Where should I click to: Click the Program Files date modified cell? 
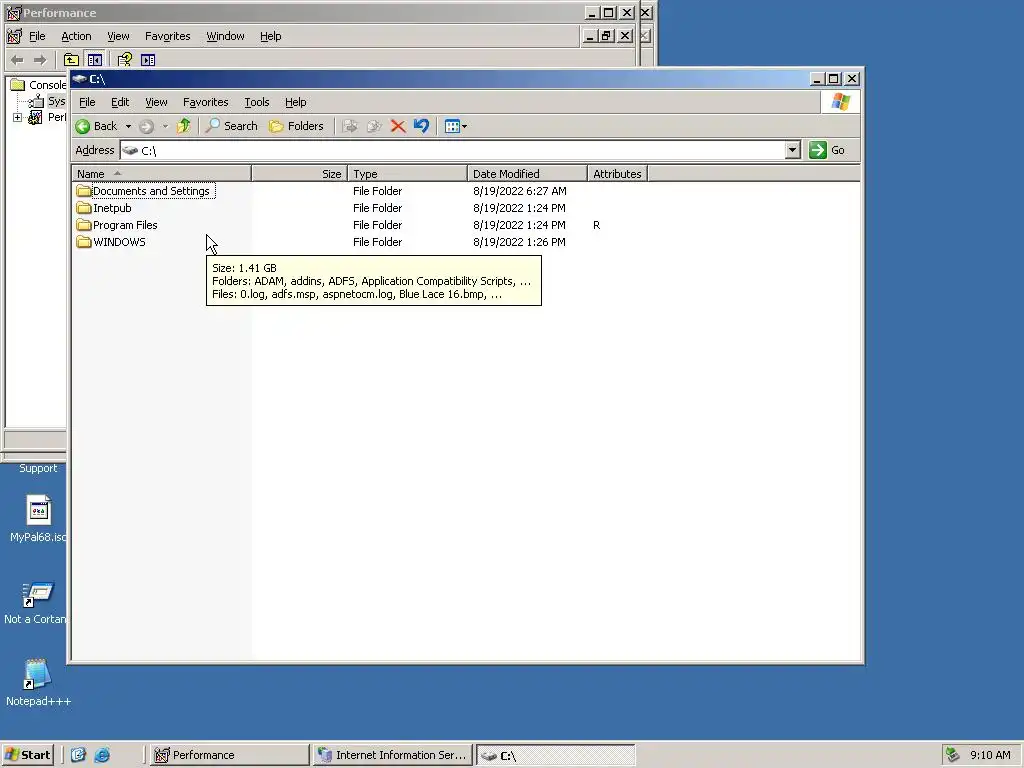tap(519, 225)
